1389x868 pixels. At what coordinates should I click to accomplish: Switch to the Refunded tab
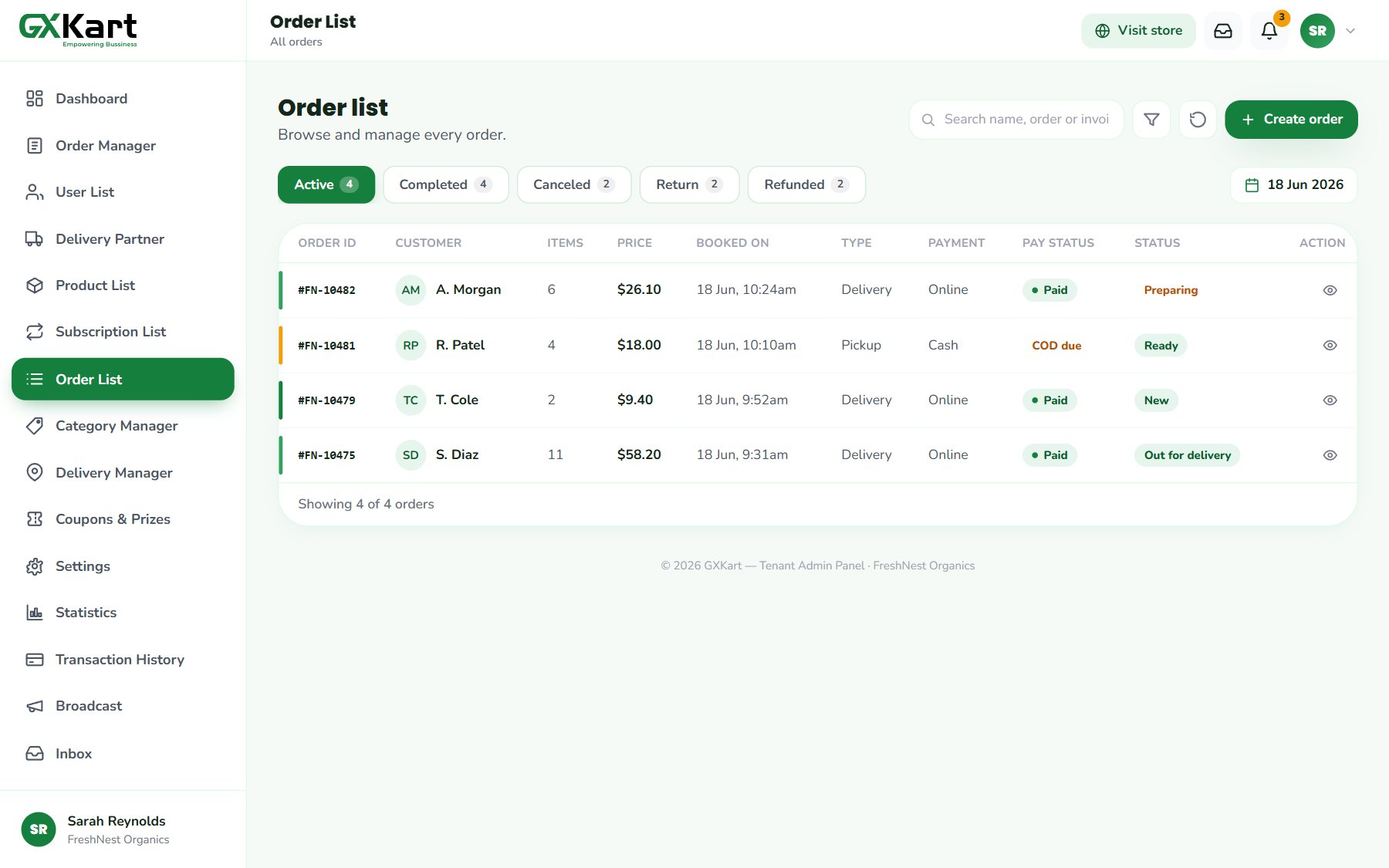(806, 185)
